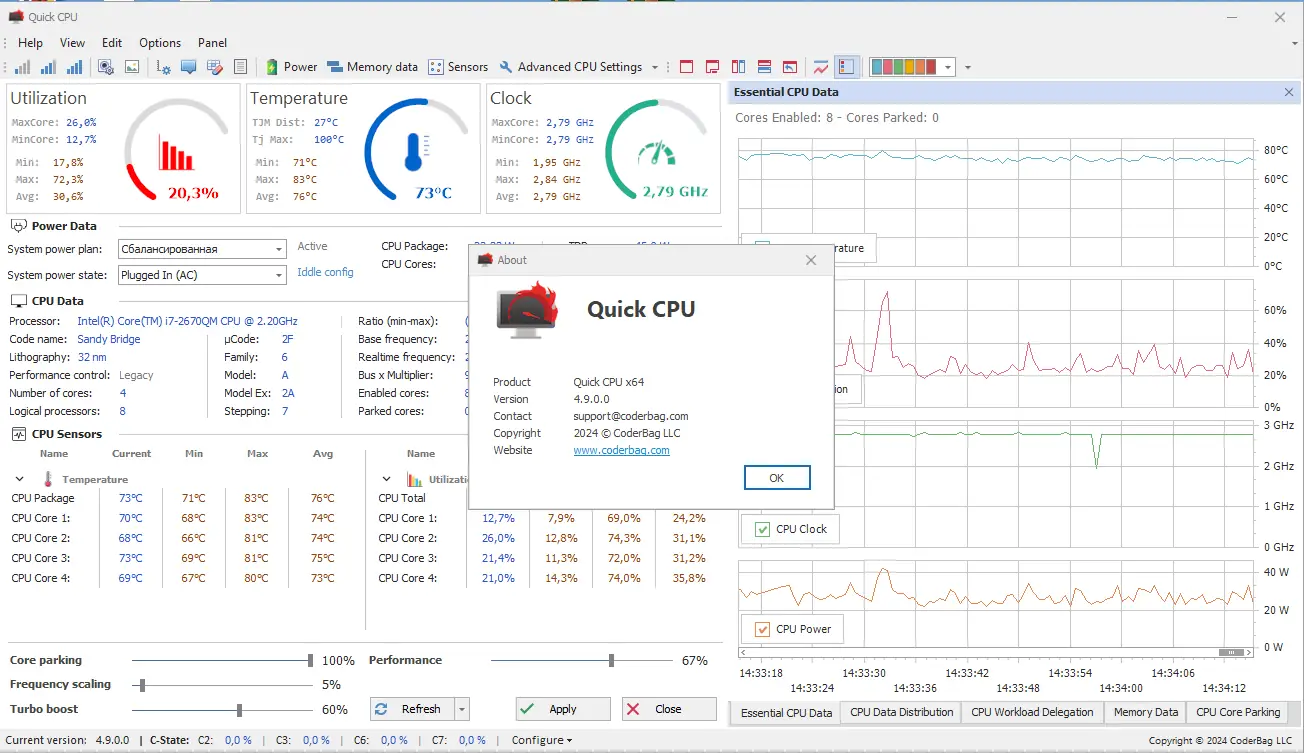Collapse the Utilization sensor group
The image size is (1304, 753).
(x=387, y=479)
